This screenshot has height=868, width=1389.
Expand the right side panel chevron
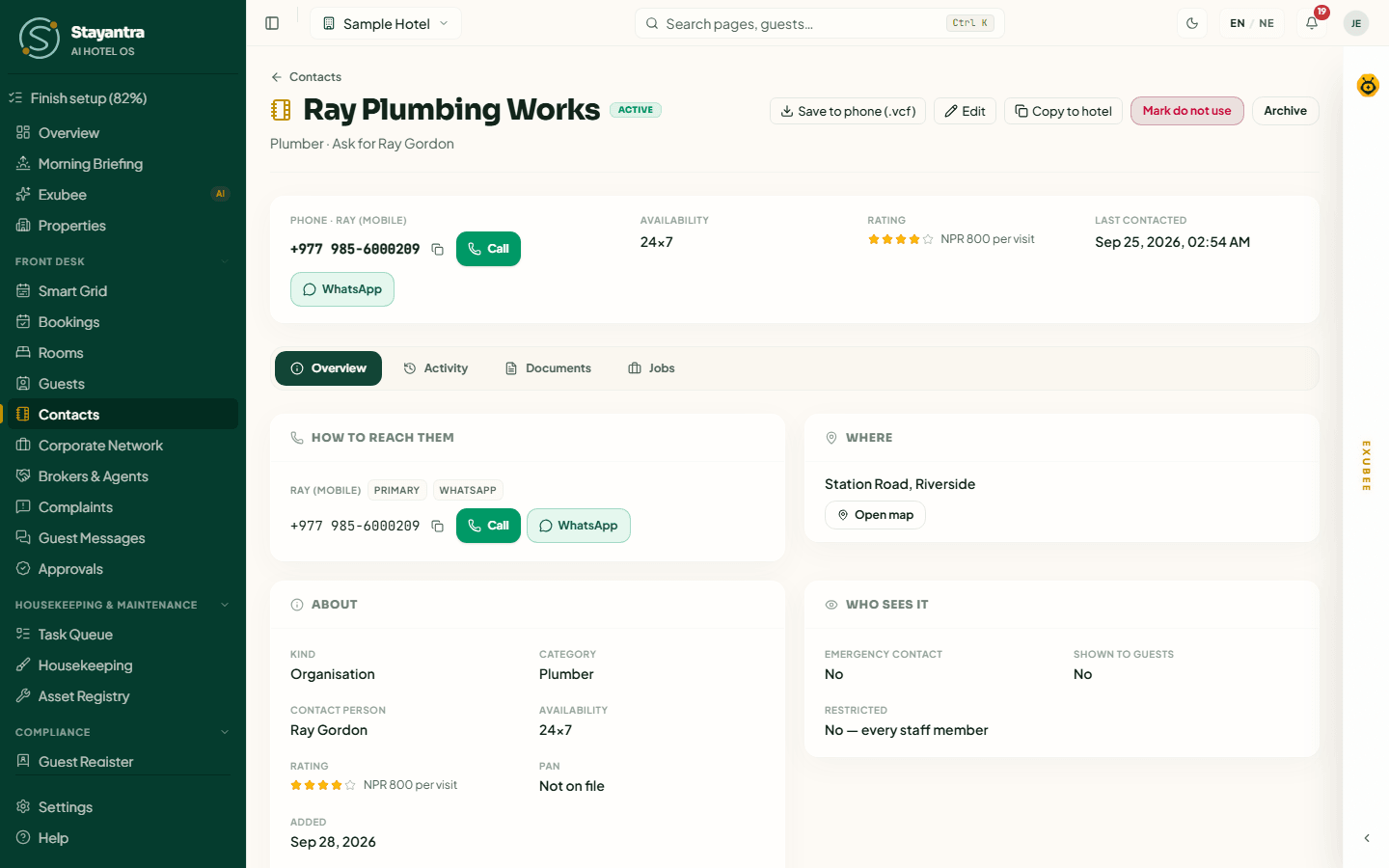pyautogui.click(x=1367, y=838)
